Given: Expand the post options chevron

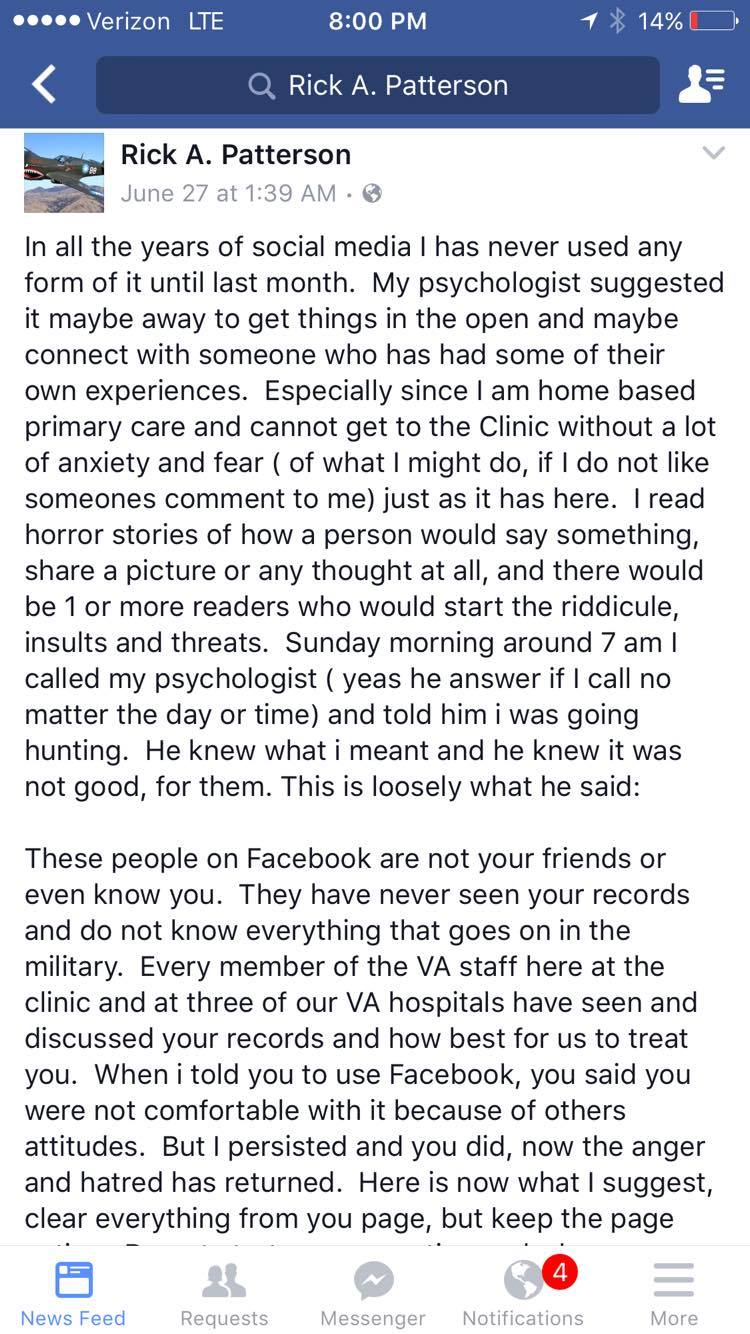Looking at the screenshot, I should click(x=713, y=153).
